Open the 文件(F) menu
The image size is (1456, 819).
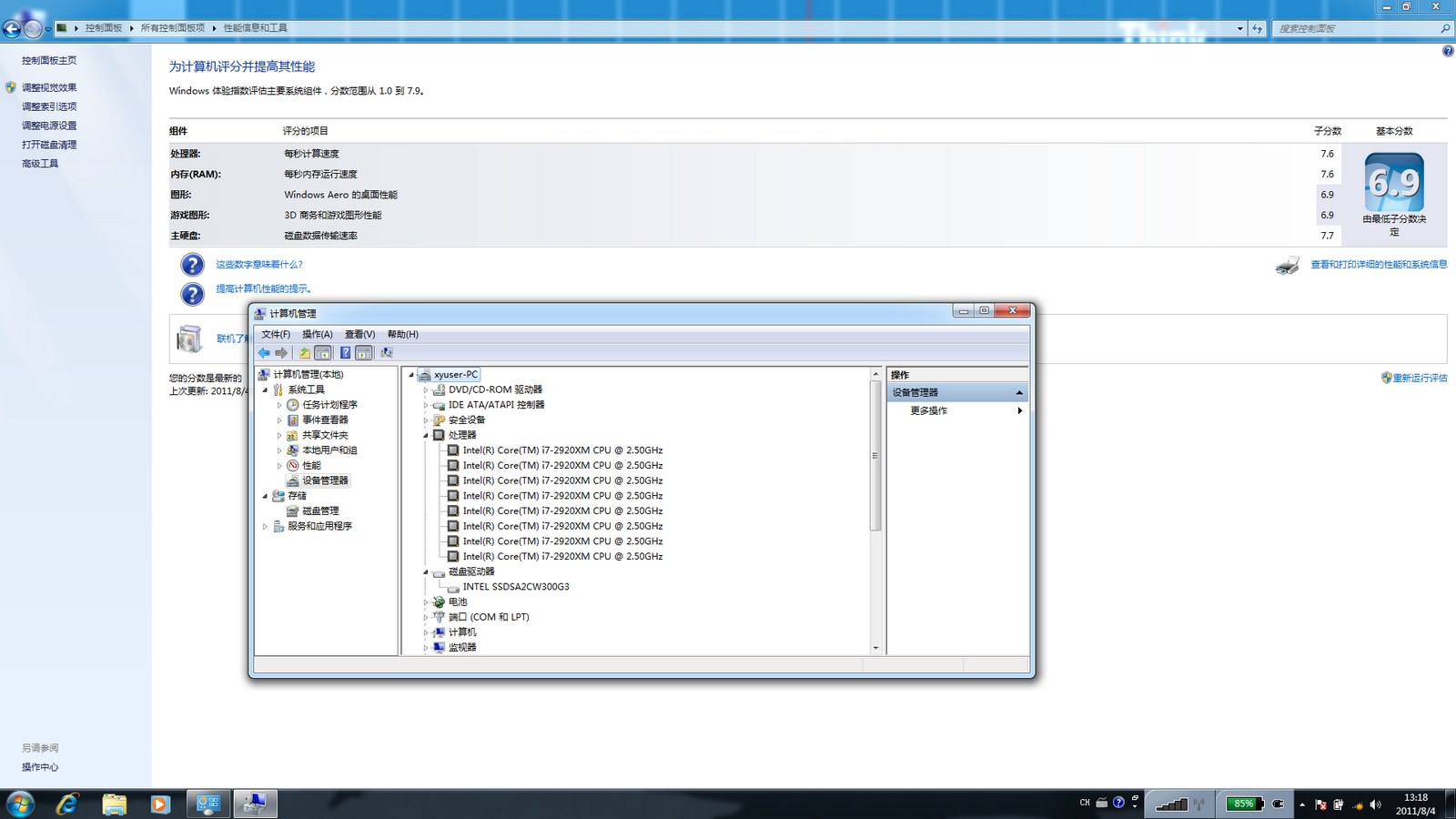(276, 334)
